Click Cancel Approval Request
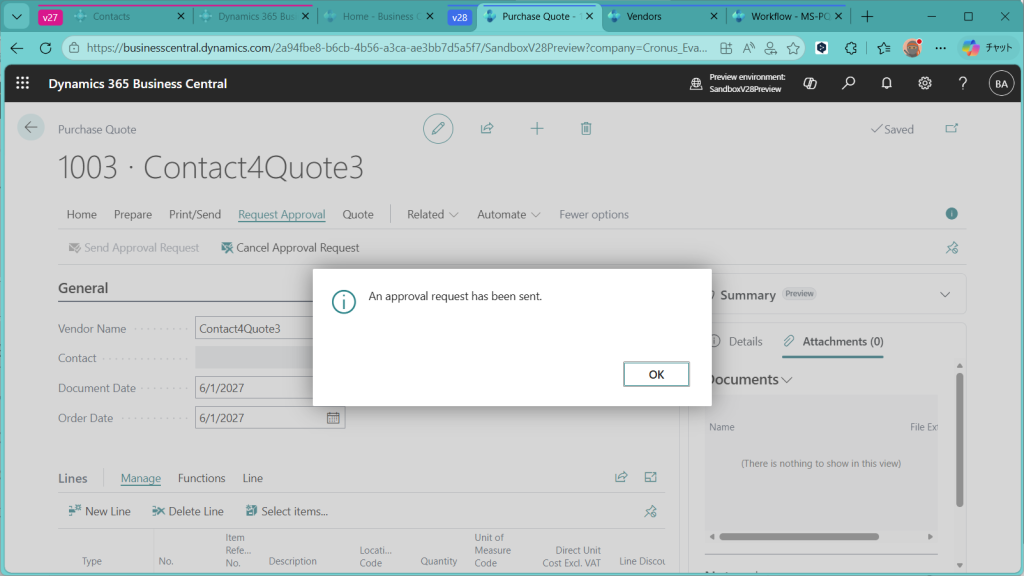 [290, 248]
